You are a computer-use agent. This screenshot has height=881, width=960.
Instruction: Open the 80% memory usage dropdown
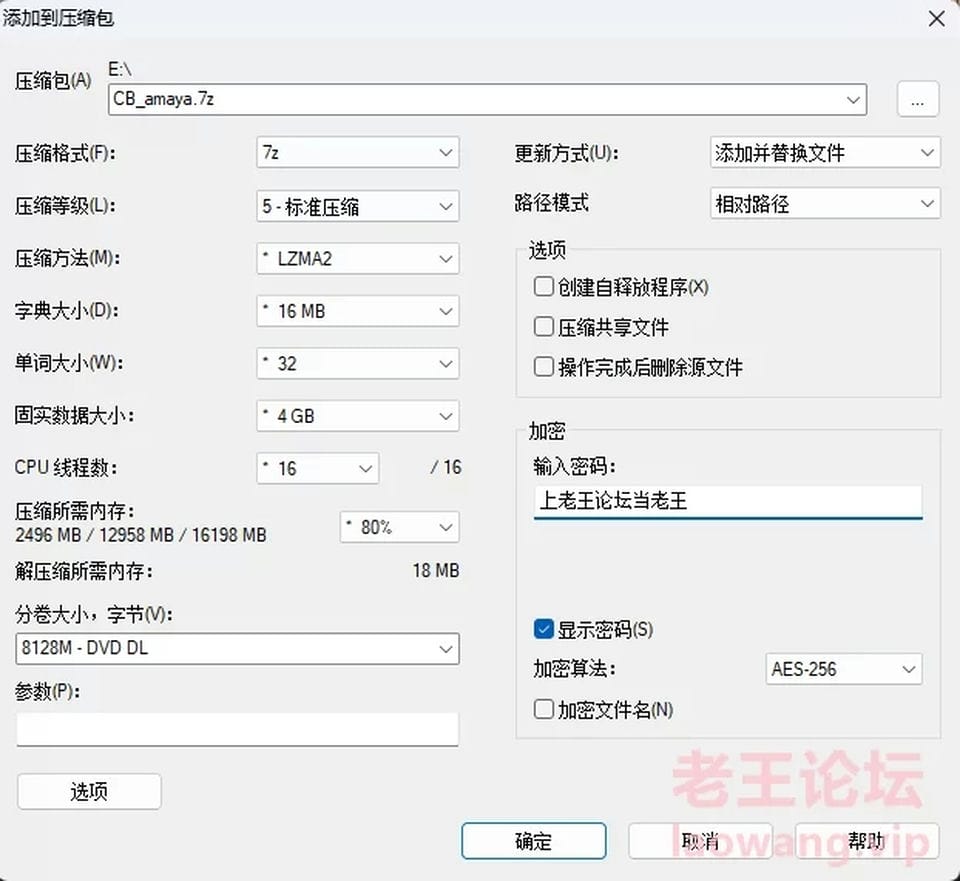coord(399,527)
